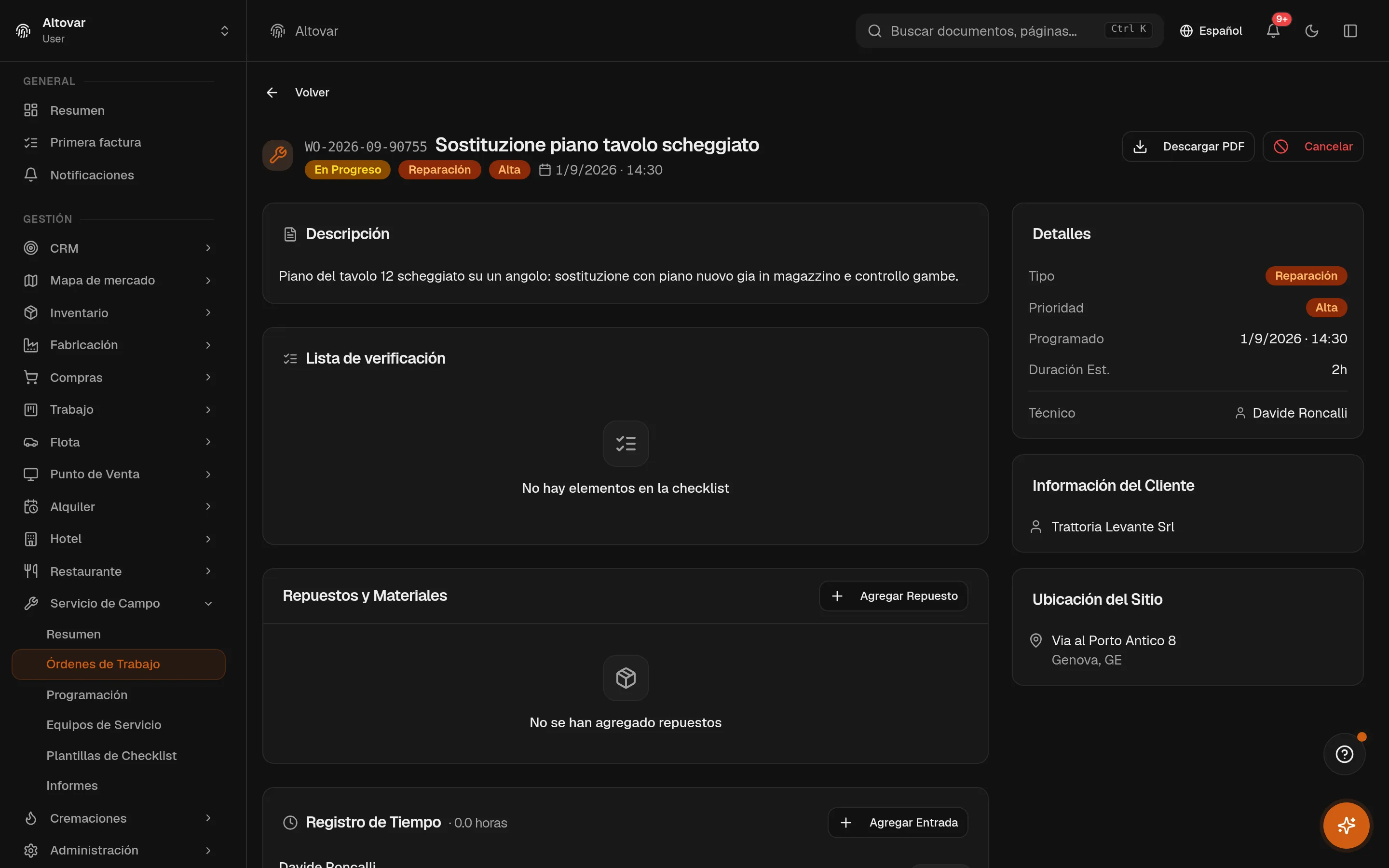Screen dimensions: 1389x868
Task: Open Notificaciones in the sidebar
Action: [118, 175]
